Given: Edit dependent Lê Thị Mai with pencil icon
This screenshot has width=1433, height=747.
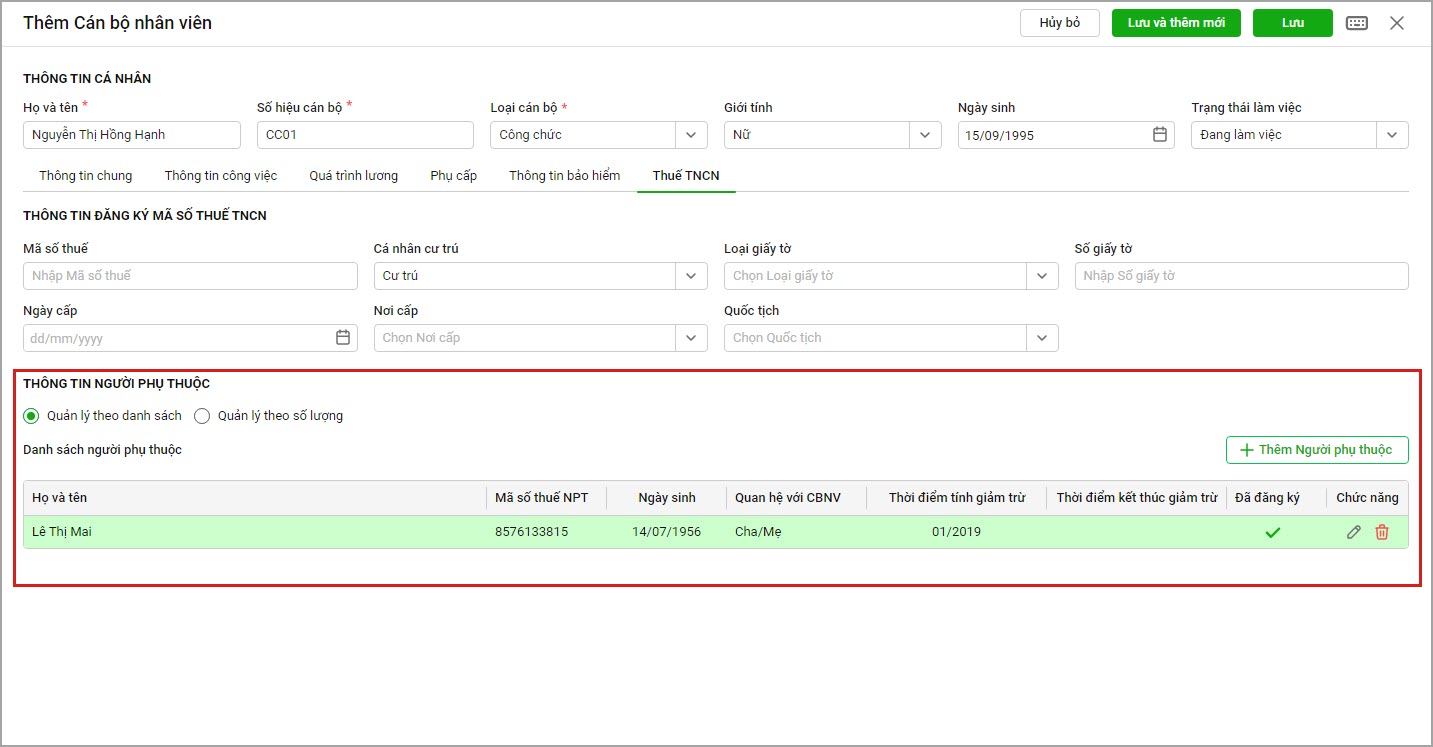Looking at the screenshot, I should tap(1353, 532).
